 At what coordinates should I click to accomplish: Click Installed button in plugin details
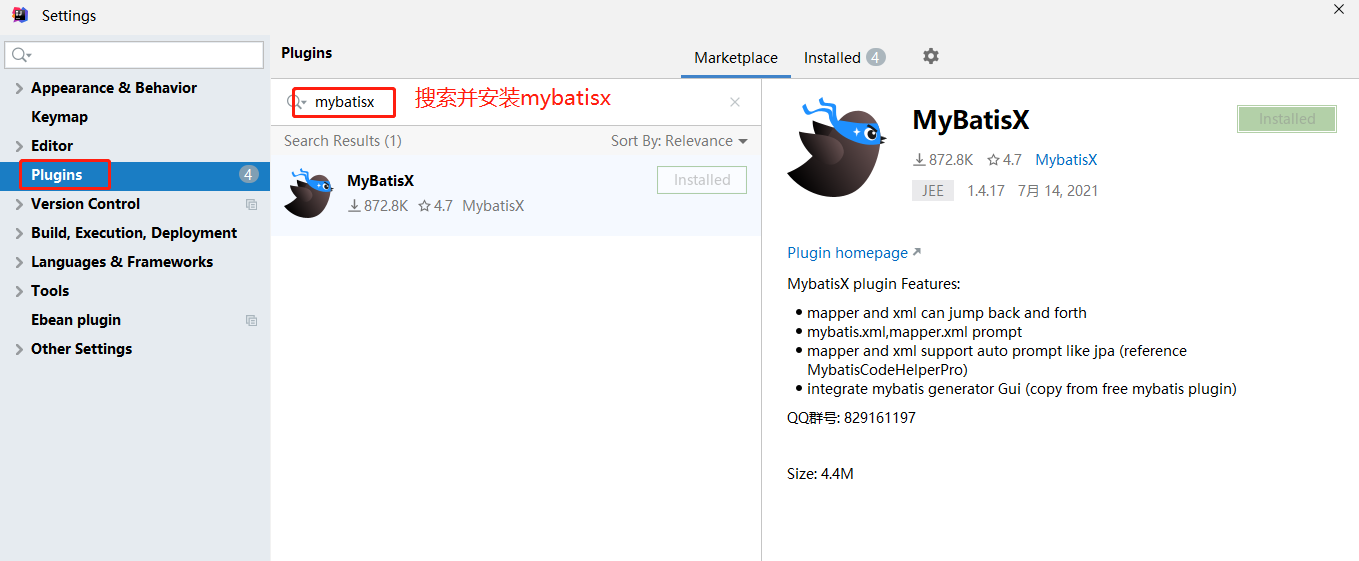click(x=1287, y=119)
